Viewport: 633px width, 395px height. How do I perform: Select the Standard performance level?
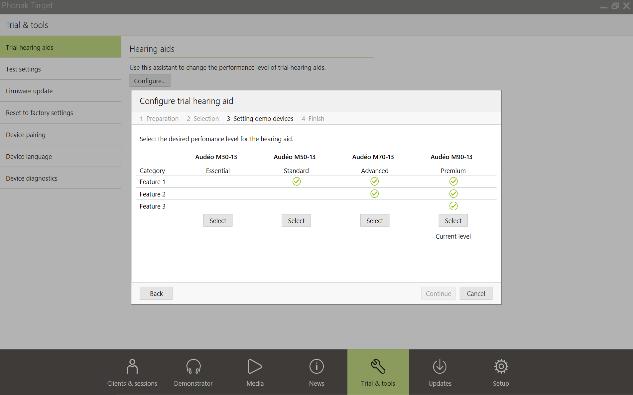tap(296, 221)
